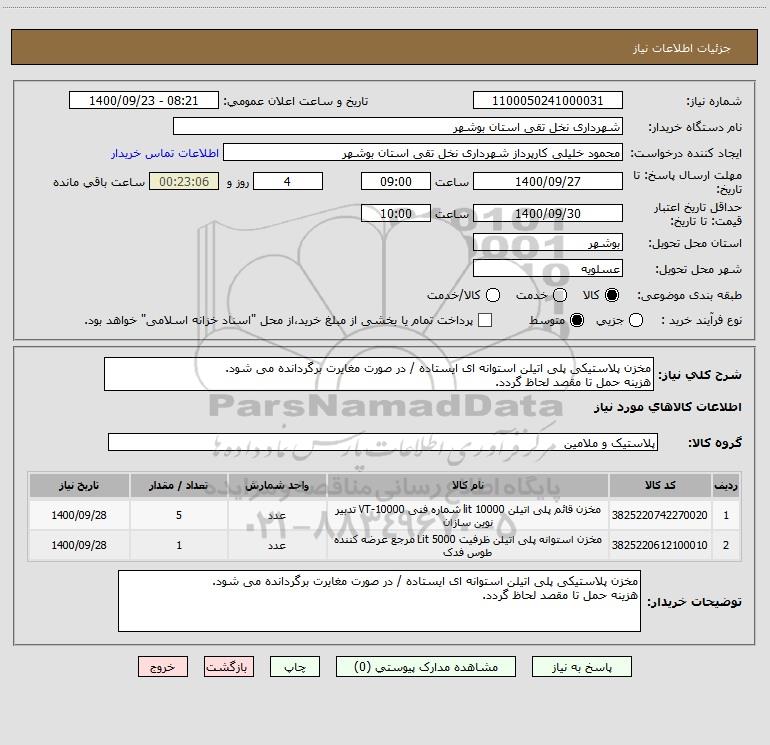The width and height of the screenshot is (770, 745).
Task: Click the response deadline date 1400/09/27 field
Action: (548, 181)
